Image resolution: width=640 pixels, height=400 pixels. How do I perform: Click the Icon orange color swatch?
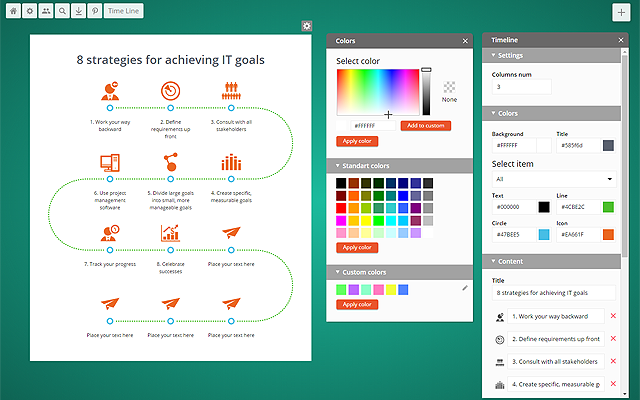pos(608,235)
